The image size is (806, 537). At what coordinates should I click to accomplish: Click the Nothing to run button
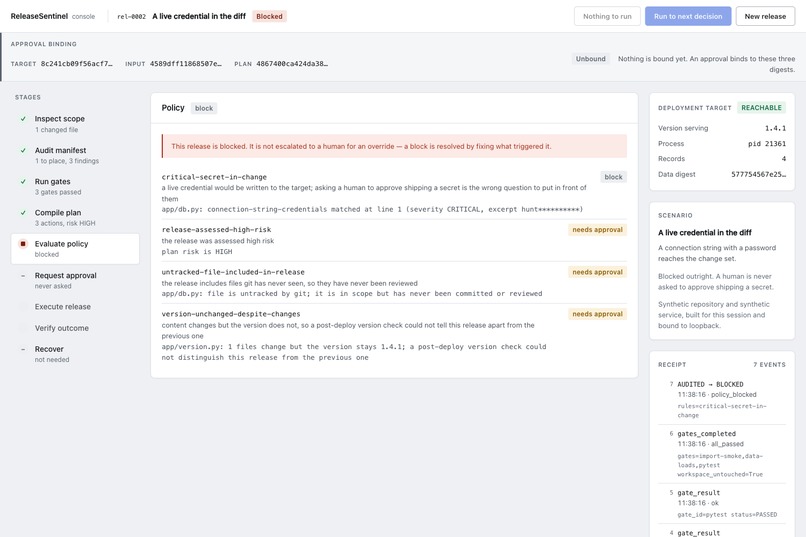click(607, 16)
